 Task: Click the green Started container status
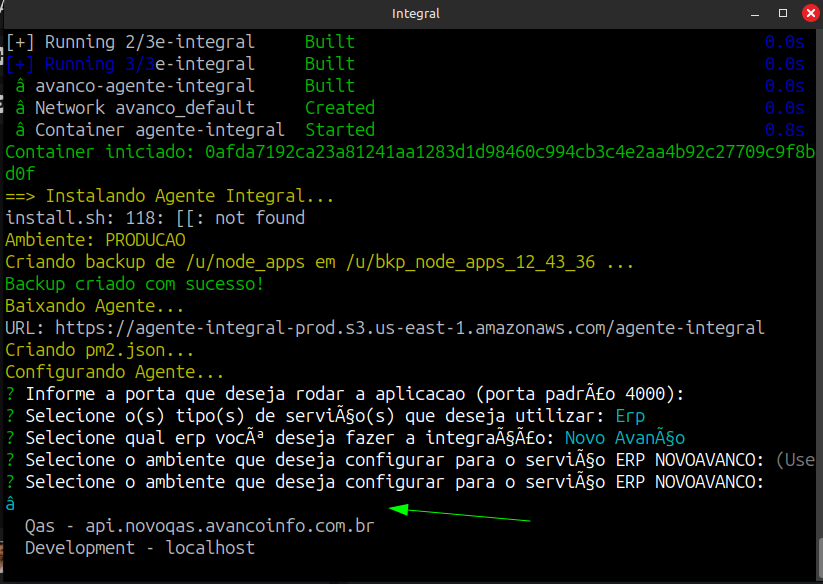(339, 130)
